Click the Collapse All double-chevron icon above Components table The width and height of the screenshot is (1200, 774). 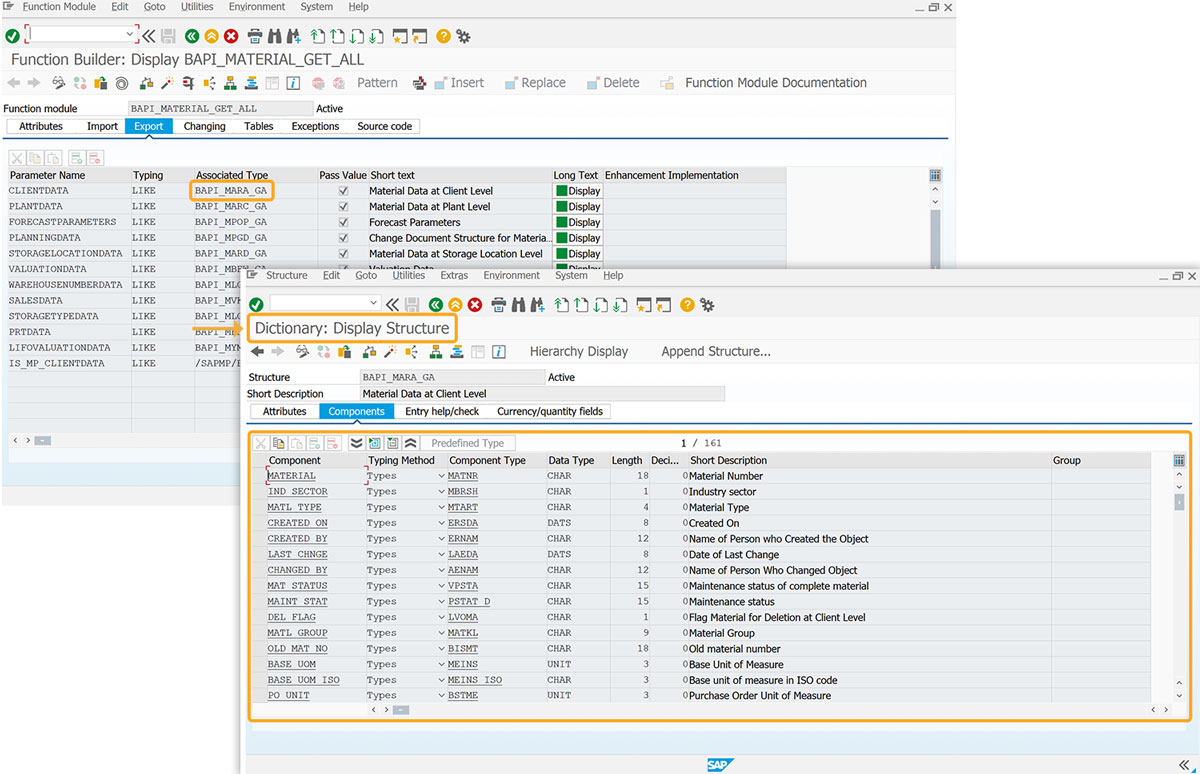pyautogui.click(x=410, y=443)
